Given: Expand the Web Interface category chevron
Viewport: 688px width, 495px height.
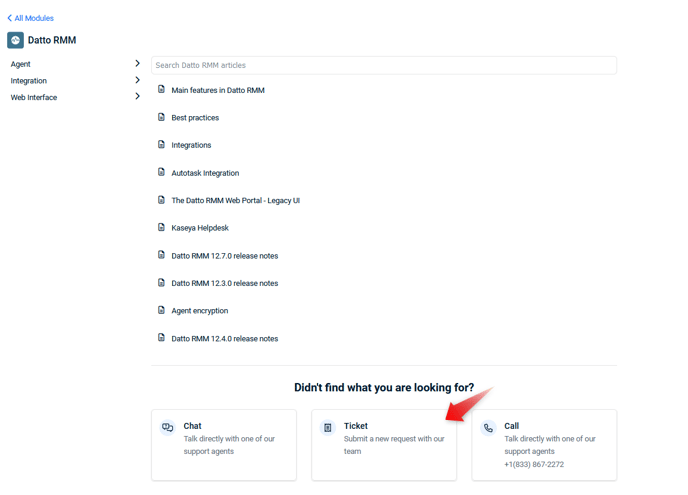Looking at the screenshot, I should (x=137, y=96).
